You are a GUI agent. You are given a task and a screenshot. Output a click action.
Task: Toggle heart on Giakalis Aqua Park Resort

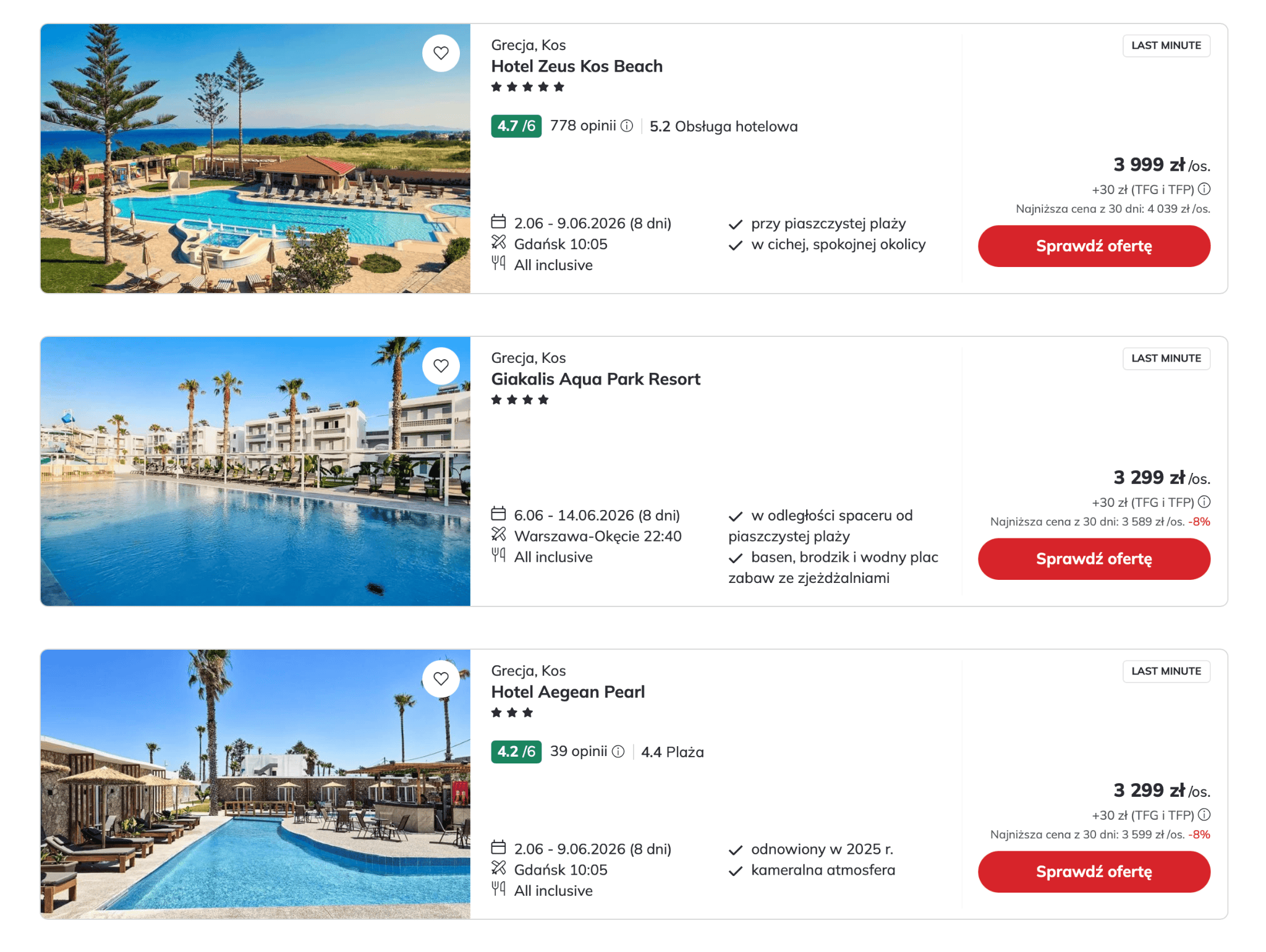tap(441, 367)
